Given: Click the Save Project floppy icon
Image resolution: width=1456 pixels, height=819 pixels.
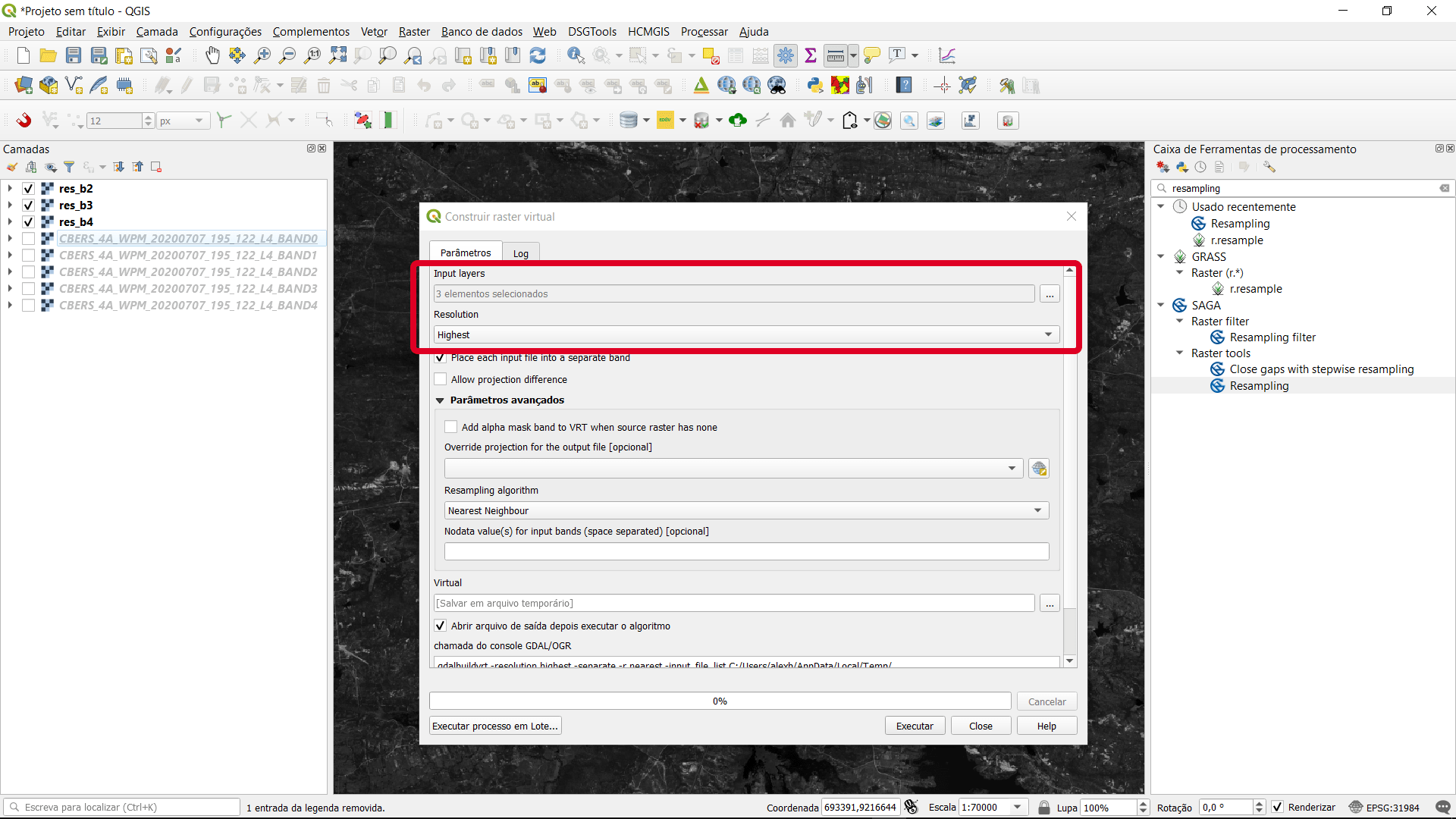Looking at the screenshot, I should coord(74,55).
